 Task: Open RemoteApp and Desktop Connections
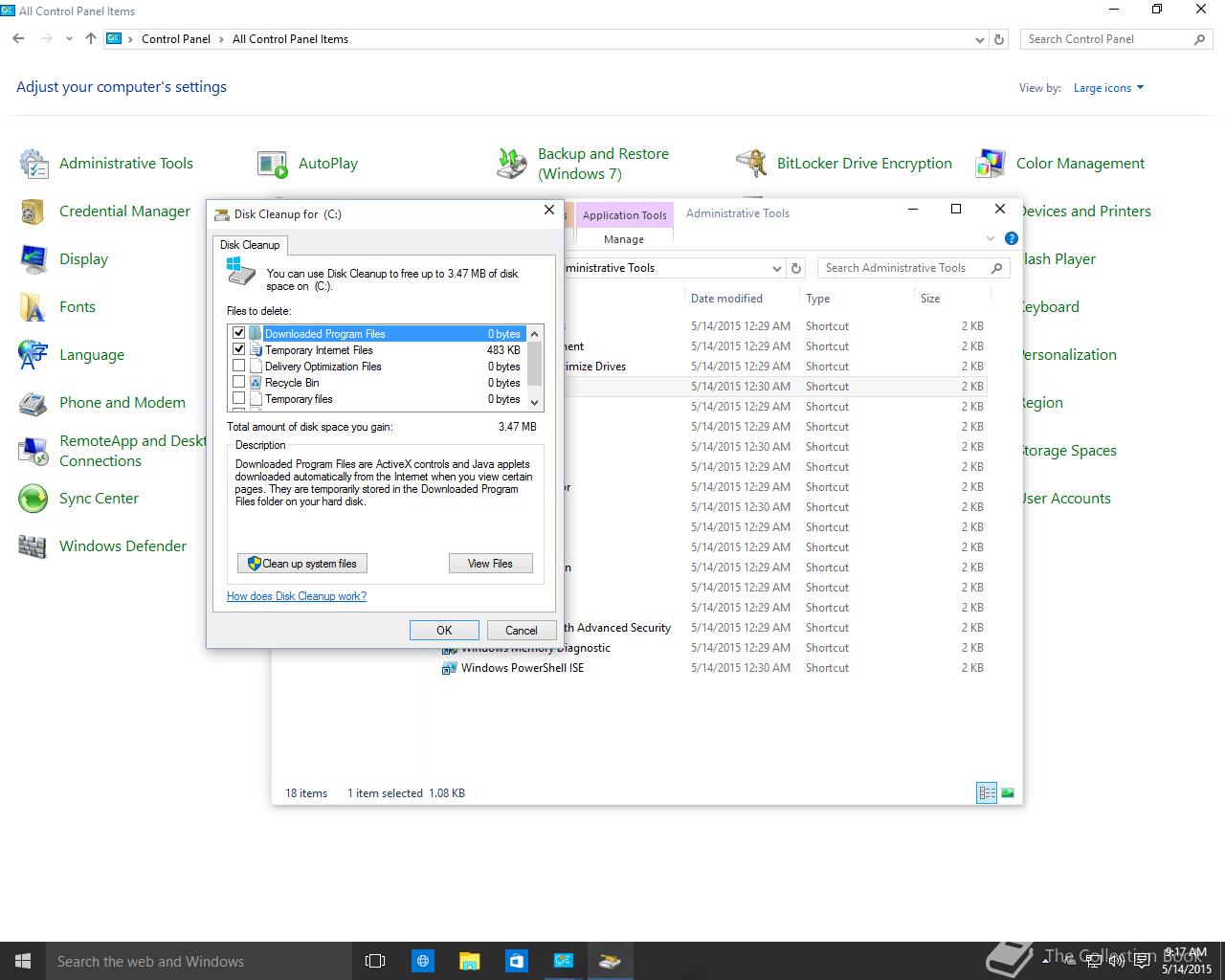(112, 451)
